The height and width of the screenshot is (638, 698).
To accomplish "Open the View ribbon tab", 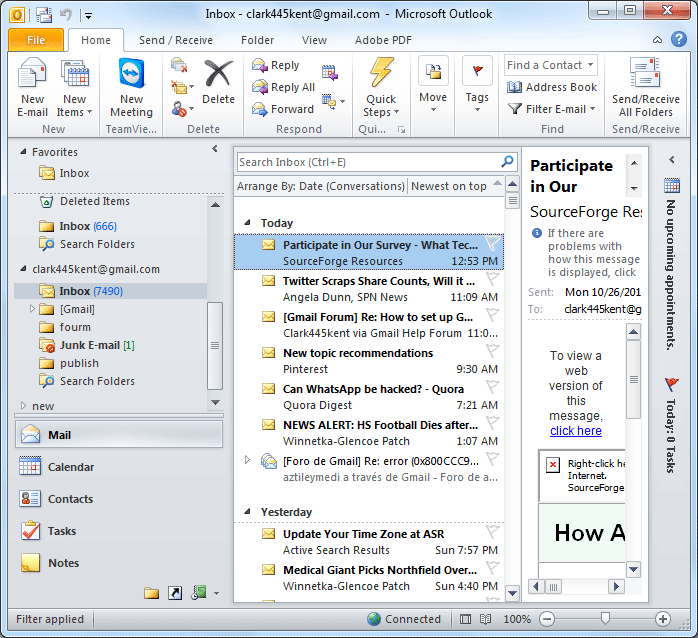I will (x=314, y=40).
